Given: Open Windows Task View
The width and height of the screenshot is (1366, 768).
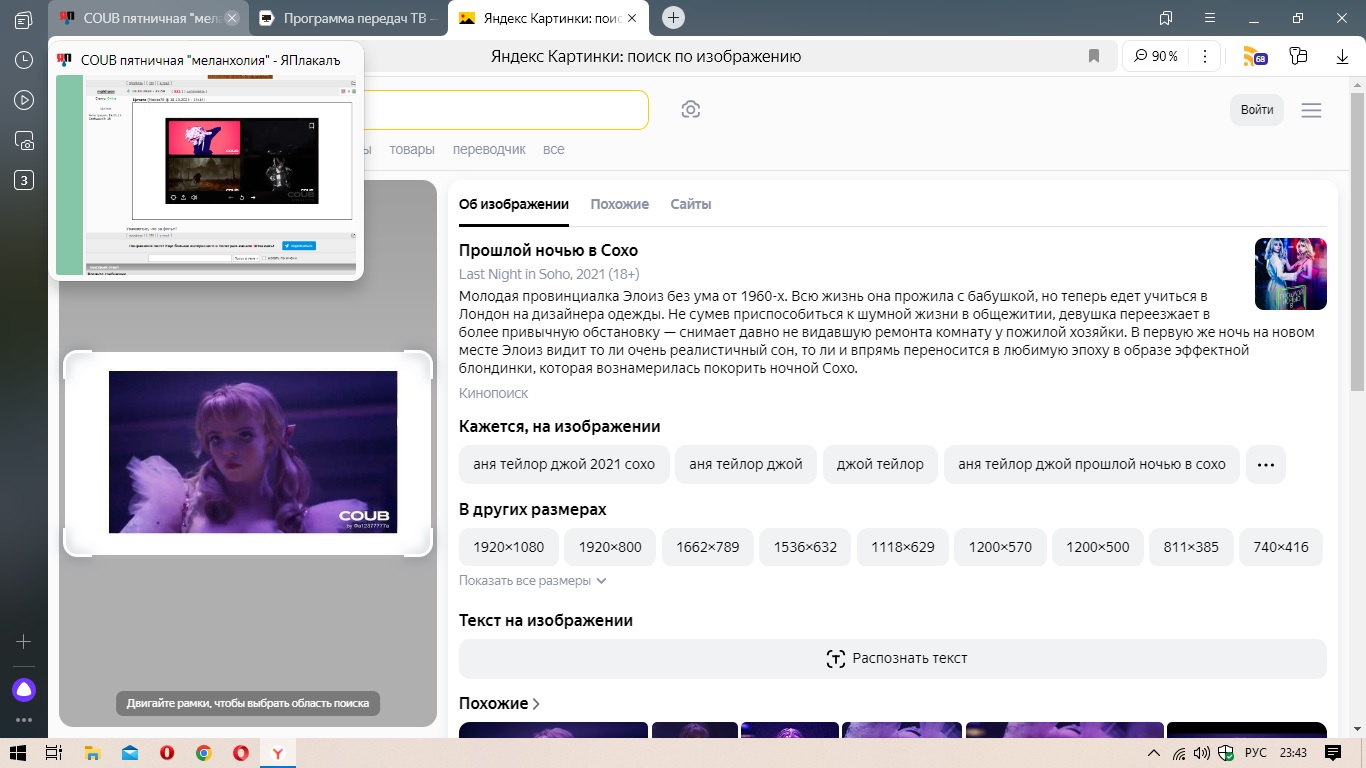Looking at the screenshot, I should 54,753.
